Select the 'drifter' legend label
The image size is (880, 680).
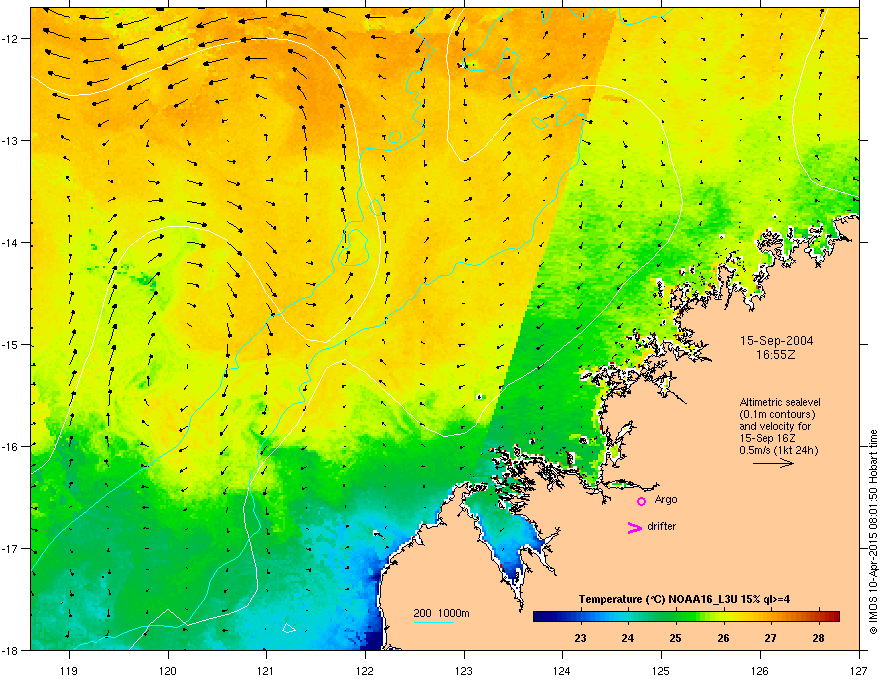tap(662, 526)
